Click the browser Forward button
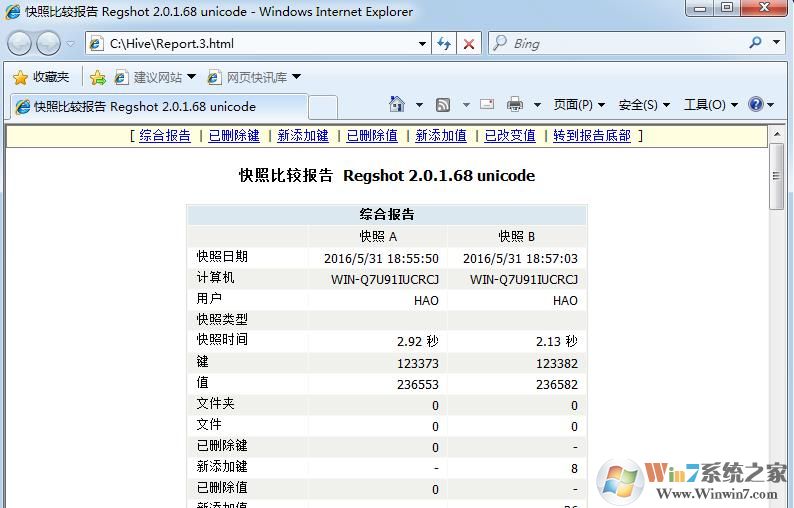The image size is (794, 508). [48, 43]
